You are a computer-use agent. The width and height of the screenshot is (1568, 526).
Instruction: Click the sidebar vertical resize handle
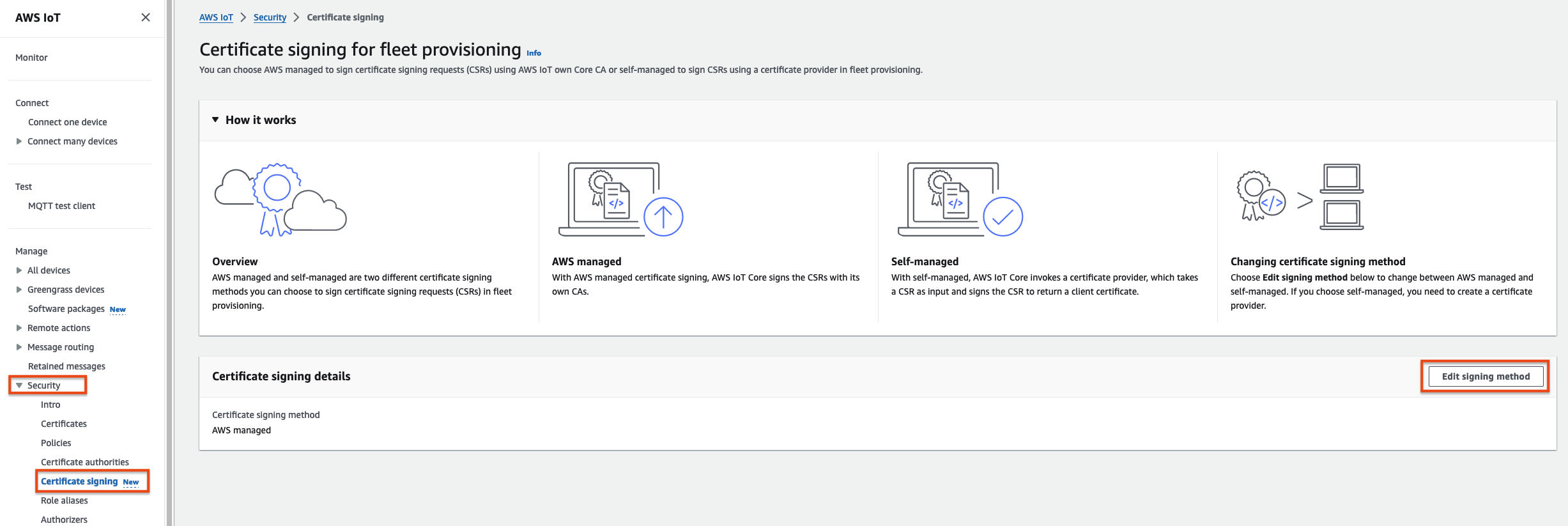pos(169,263)
